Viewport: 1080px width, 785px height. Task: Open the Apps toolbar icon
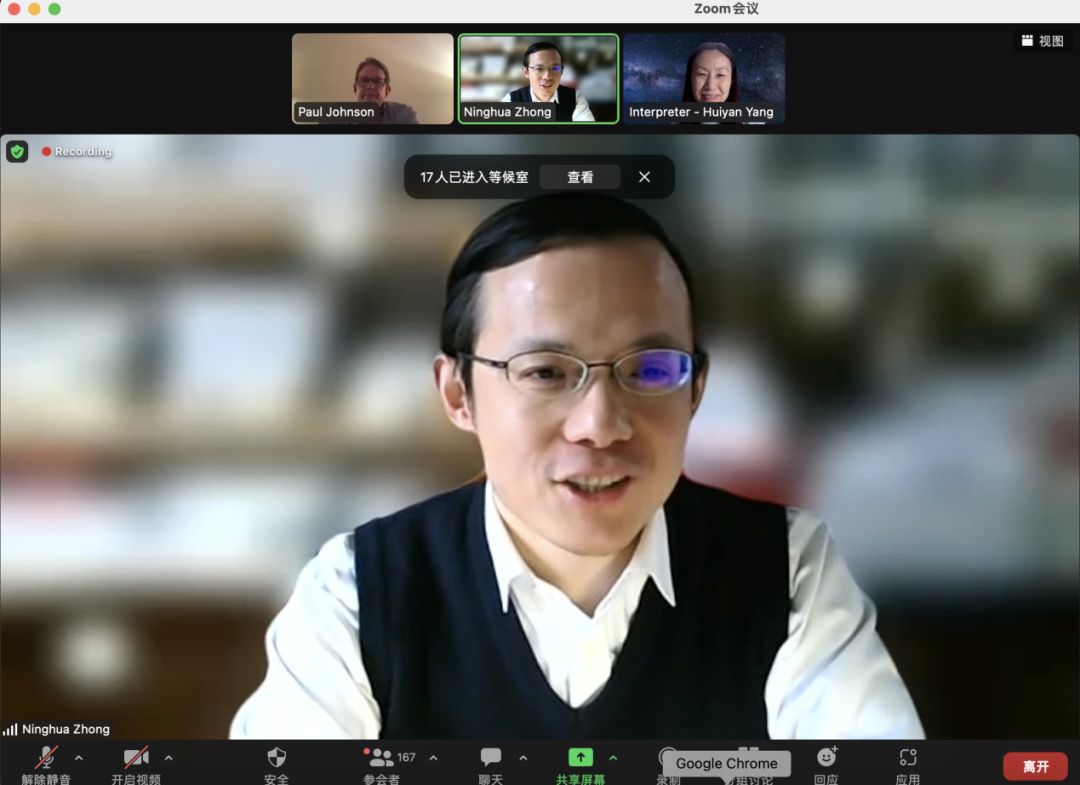(908, 765)
